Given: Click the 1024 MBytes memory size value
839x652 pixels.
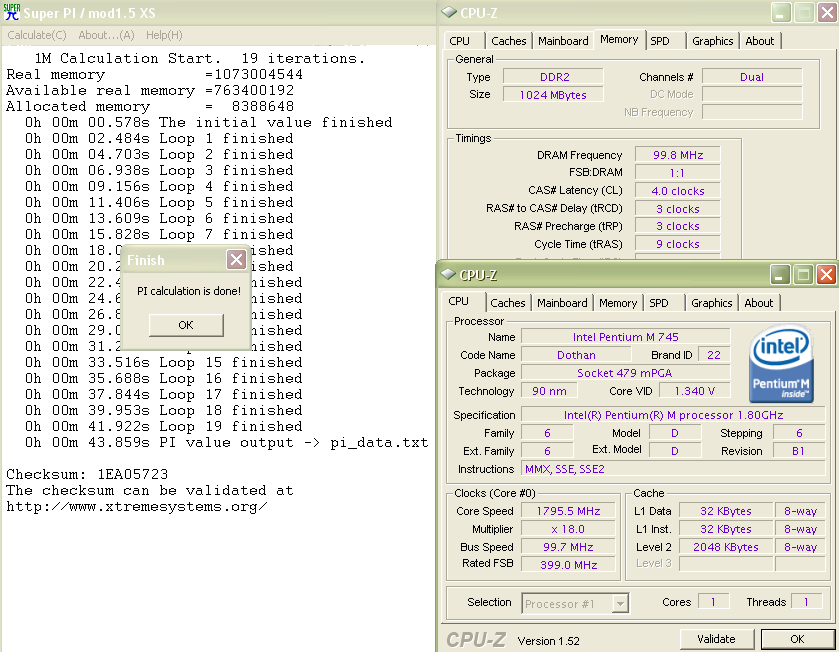Looking at the screenshot, I should [x=554, y=95].
